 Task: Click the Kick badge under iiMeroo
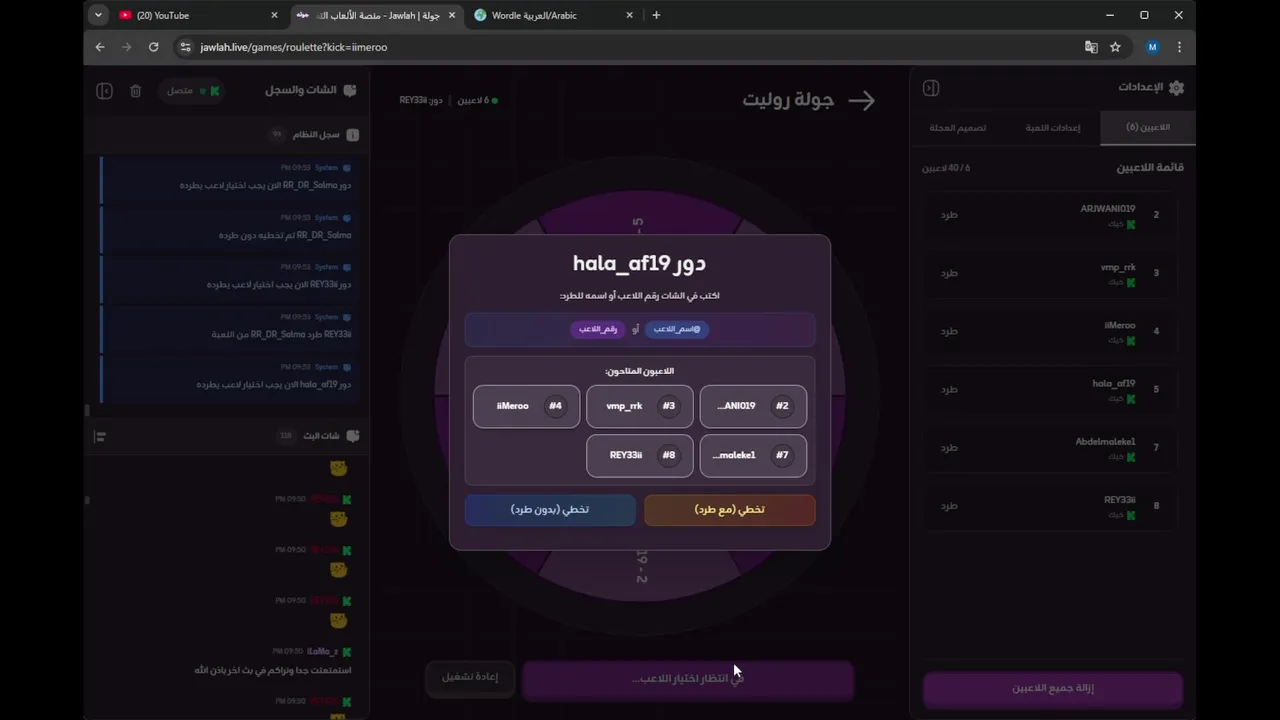pos(1131,341)
